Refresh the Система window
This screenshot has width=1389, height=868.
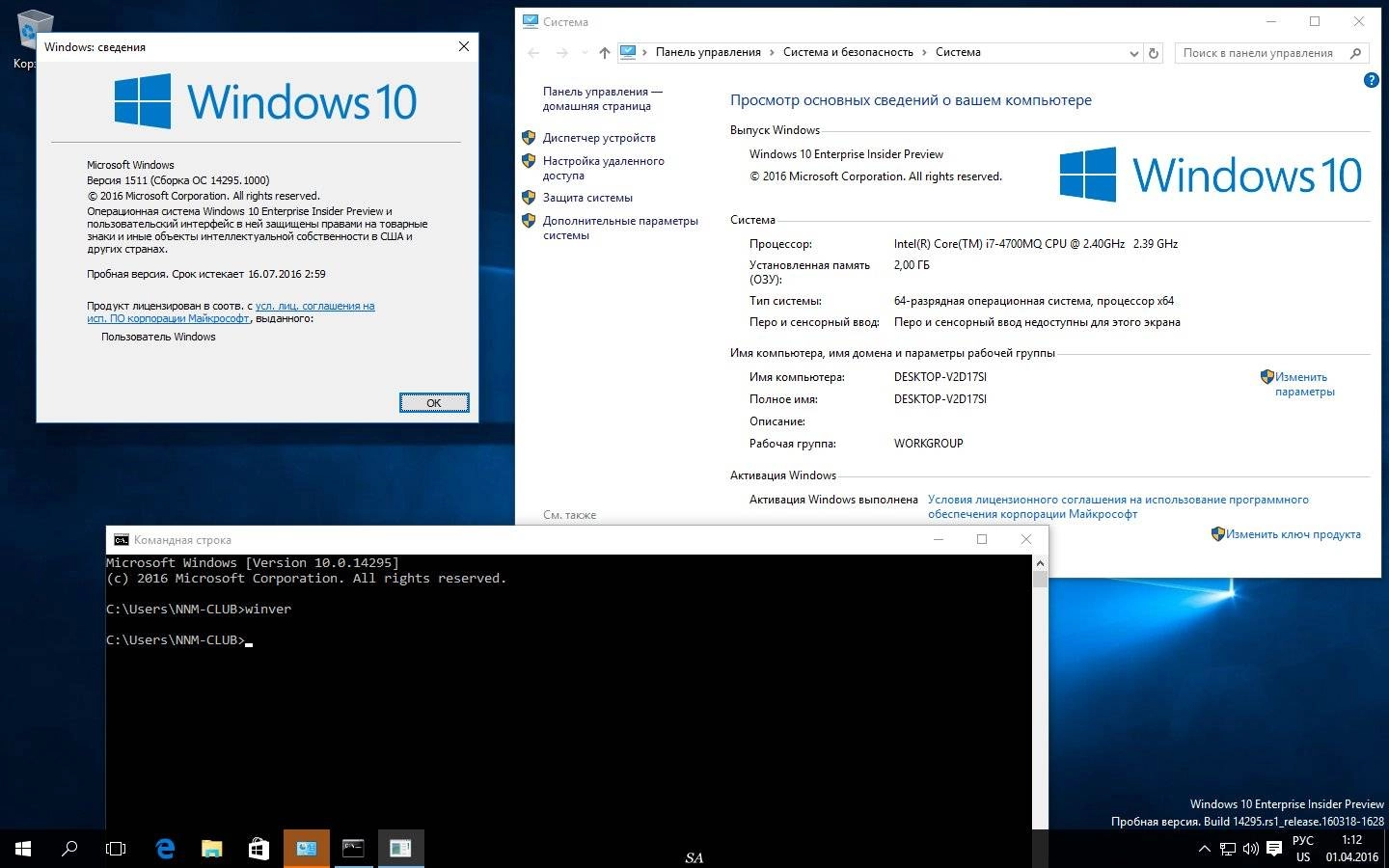coord(1153,53)
